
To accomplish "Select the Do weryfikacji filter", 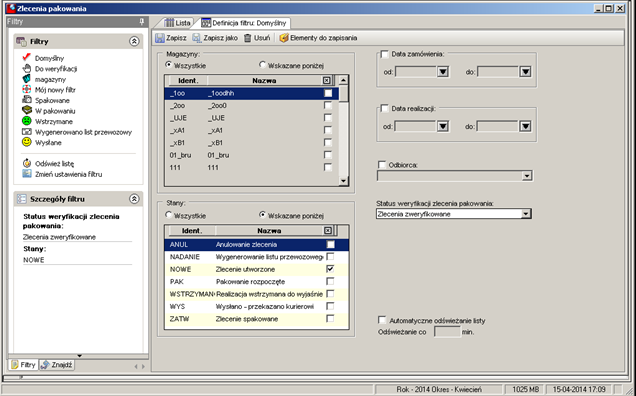I will [x=56, y=69].
